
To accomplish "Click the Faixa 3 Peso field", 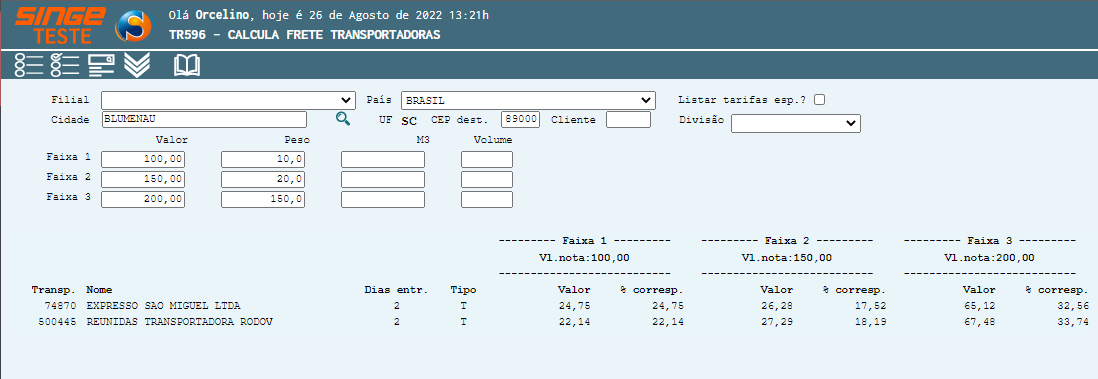I will [263, 200].
